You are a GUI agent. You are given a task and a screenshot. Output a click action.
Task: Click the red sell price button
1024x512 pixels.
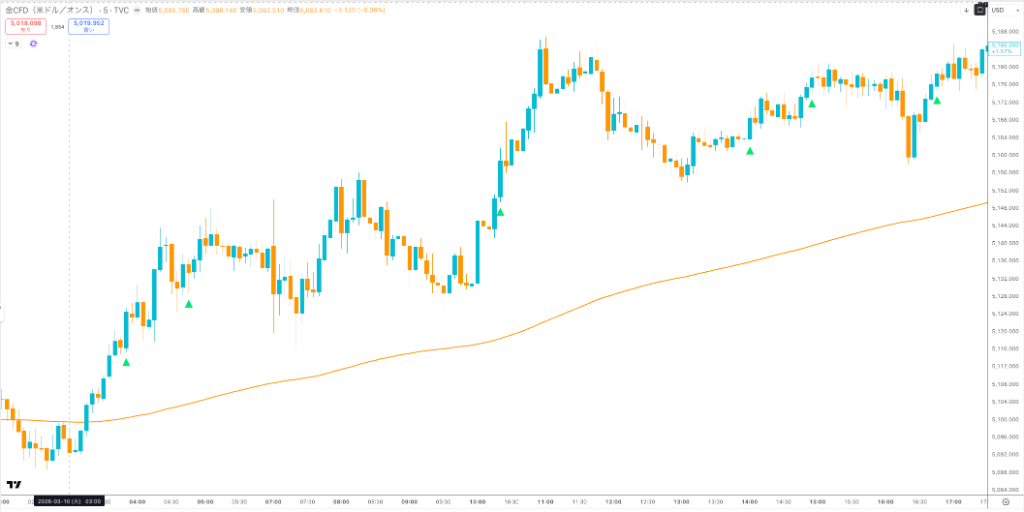(x=24, y=27)
